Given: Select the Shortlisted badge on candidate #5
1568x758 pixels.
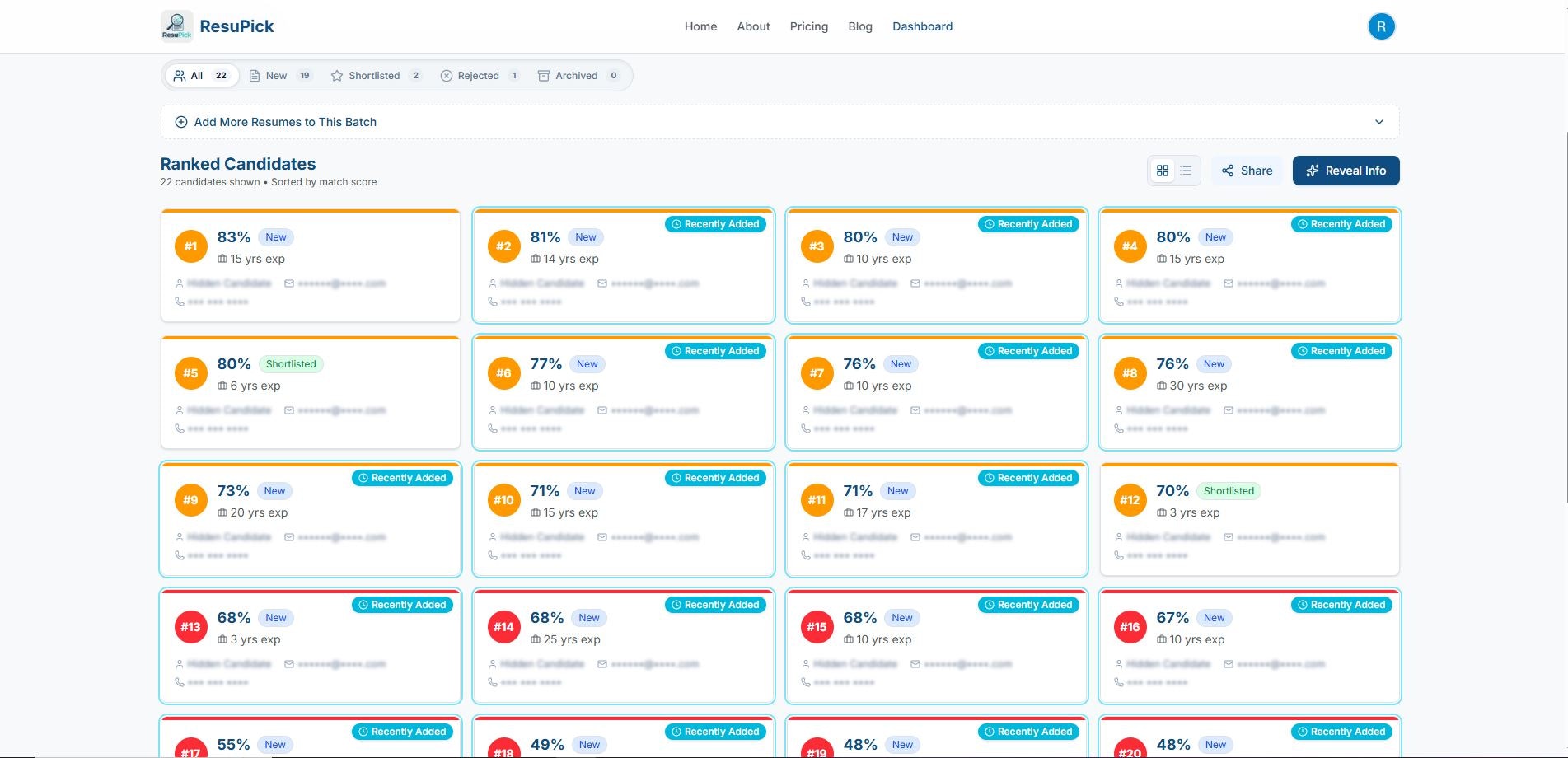Looking at the screenshot, I should [x=291, y=363].
